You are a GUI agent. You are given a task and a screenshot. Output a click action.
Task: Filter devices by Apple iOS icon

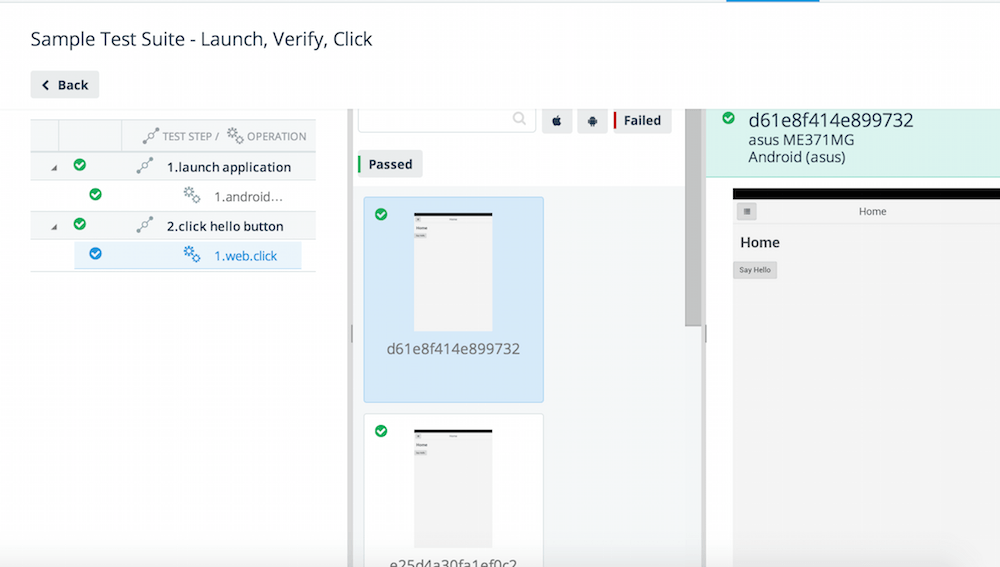(557, 121)
